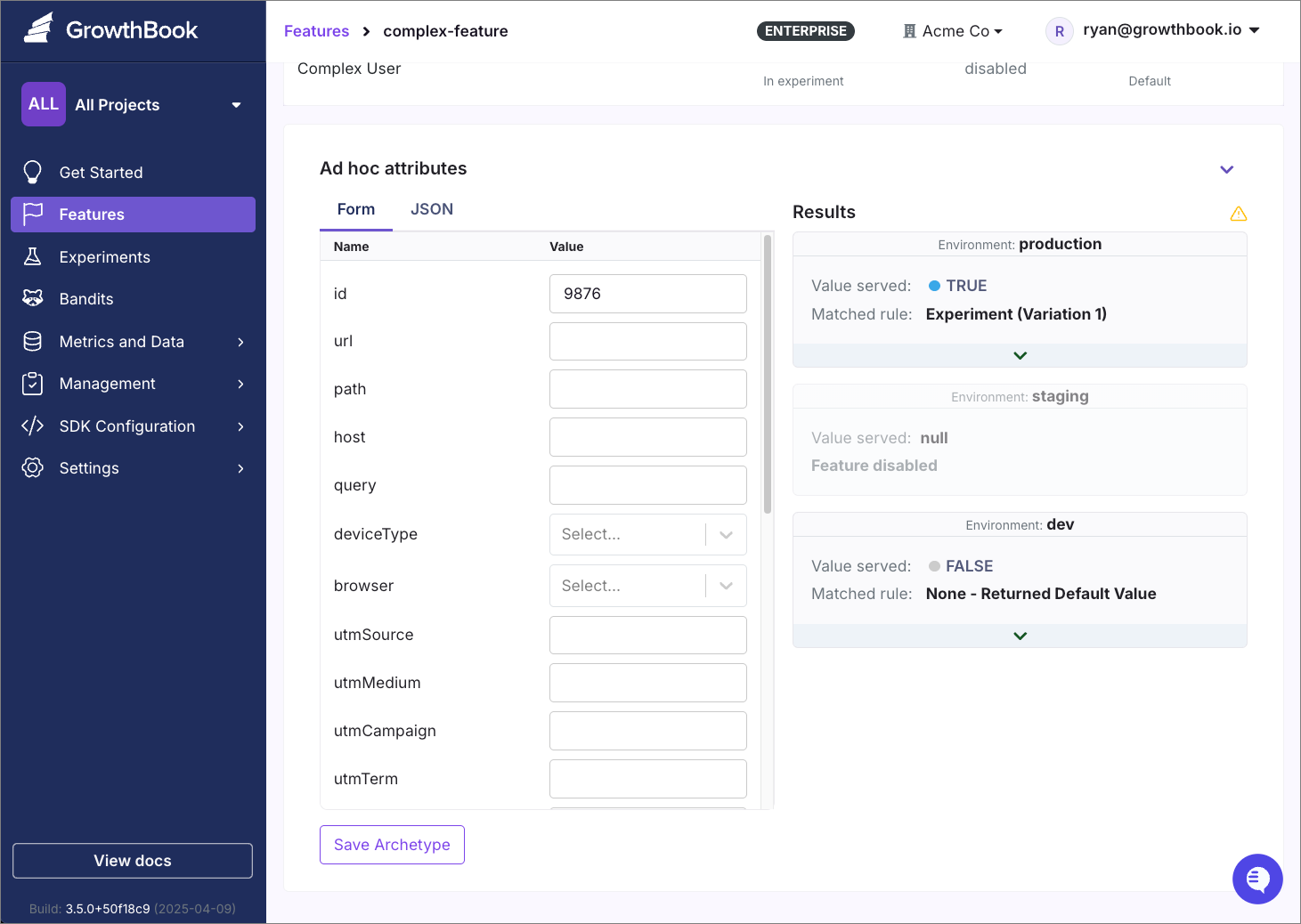
Task: Go to Features breadcrumb link
Action: point(316,31)
